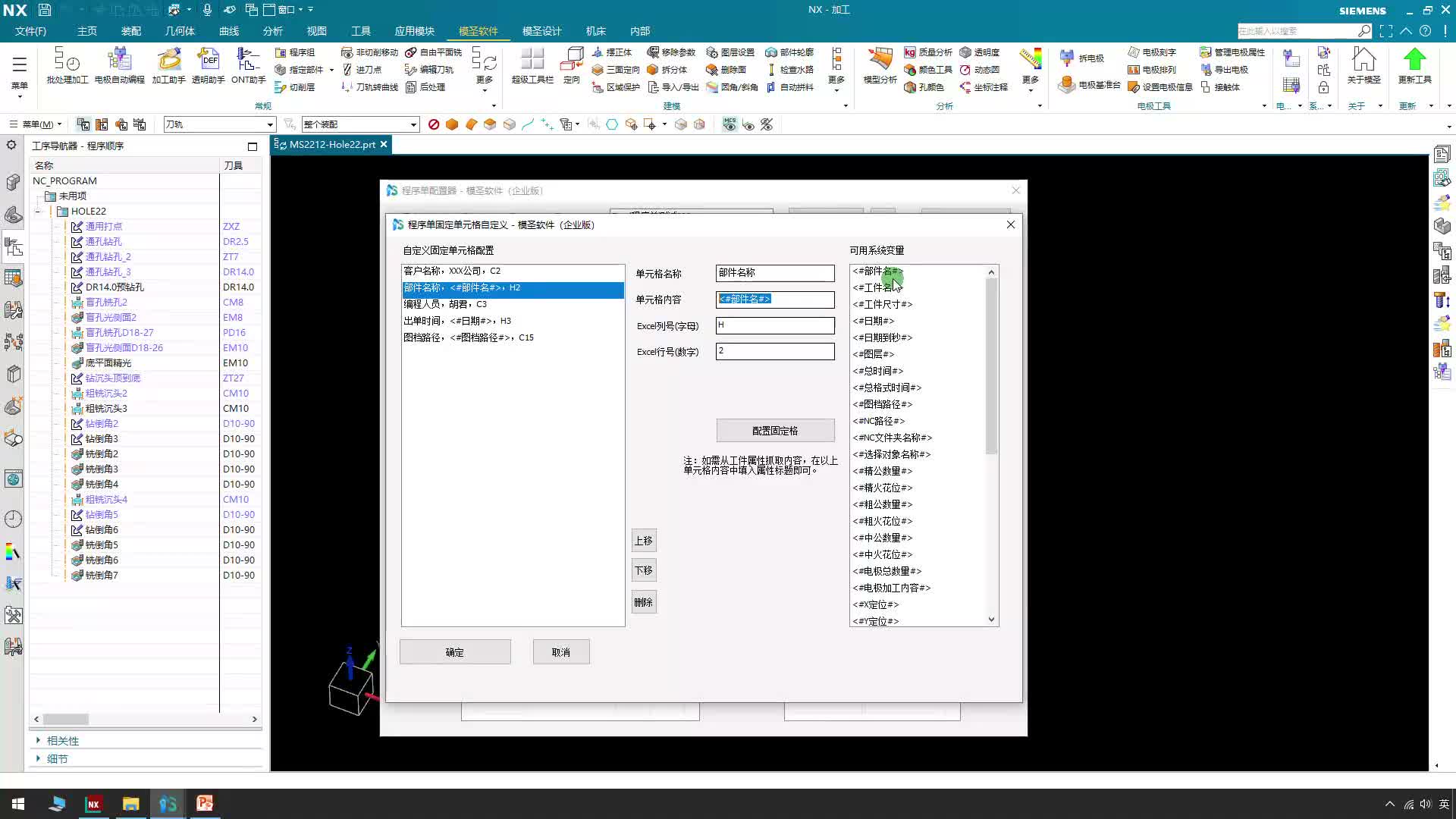
Task: Open the 指定部件 dropdown arrow
Action: pos(331,70)
